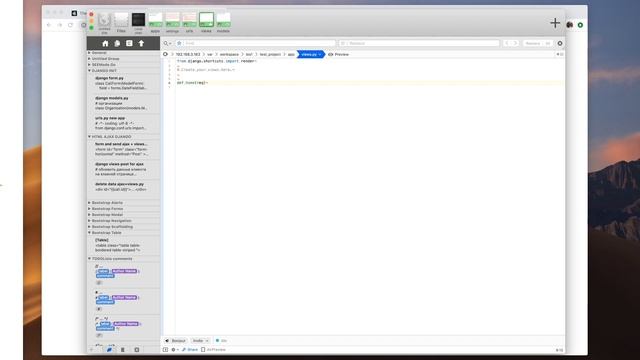Select the django views post for ajax clip
This screenshot has height=360, width=640.
(x=123, y=169)
